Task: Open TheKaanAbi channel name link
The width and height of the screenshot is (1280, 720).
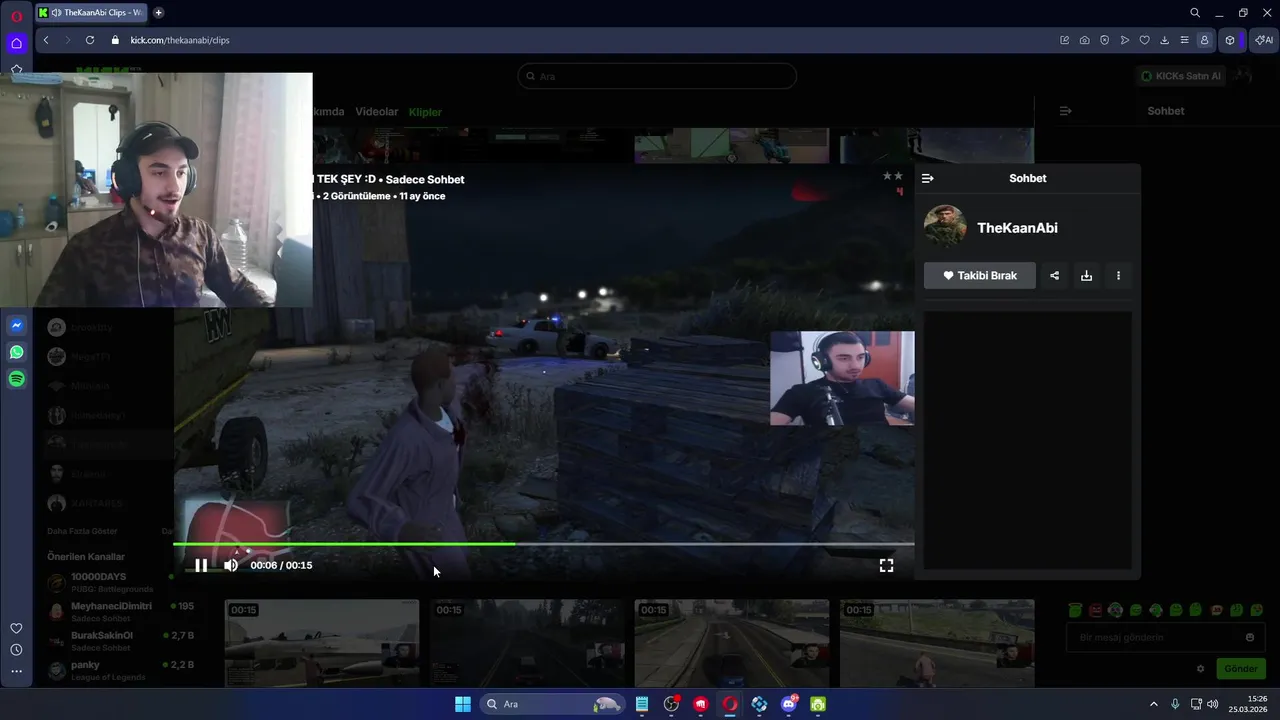Action: [1017, 228]
